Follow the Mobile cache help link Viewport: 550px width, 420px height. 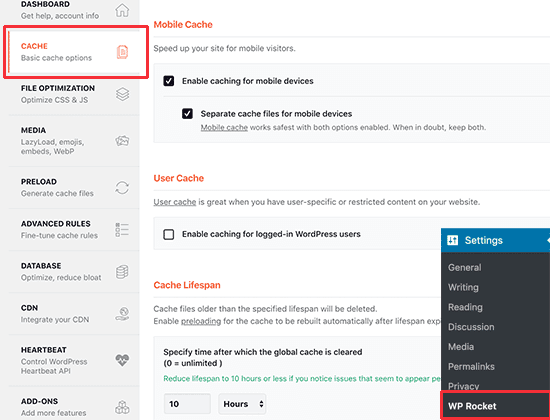[224, 127]
